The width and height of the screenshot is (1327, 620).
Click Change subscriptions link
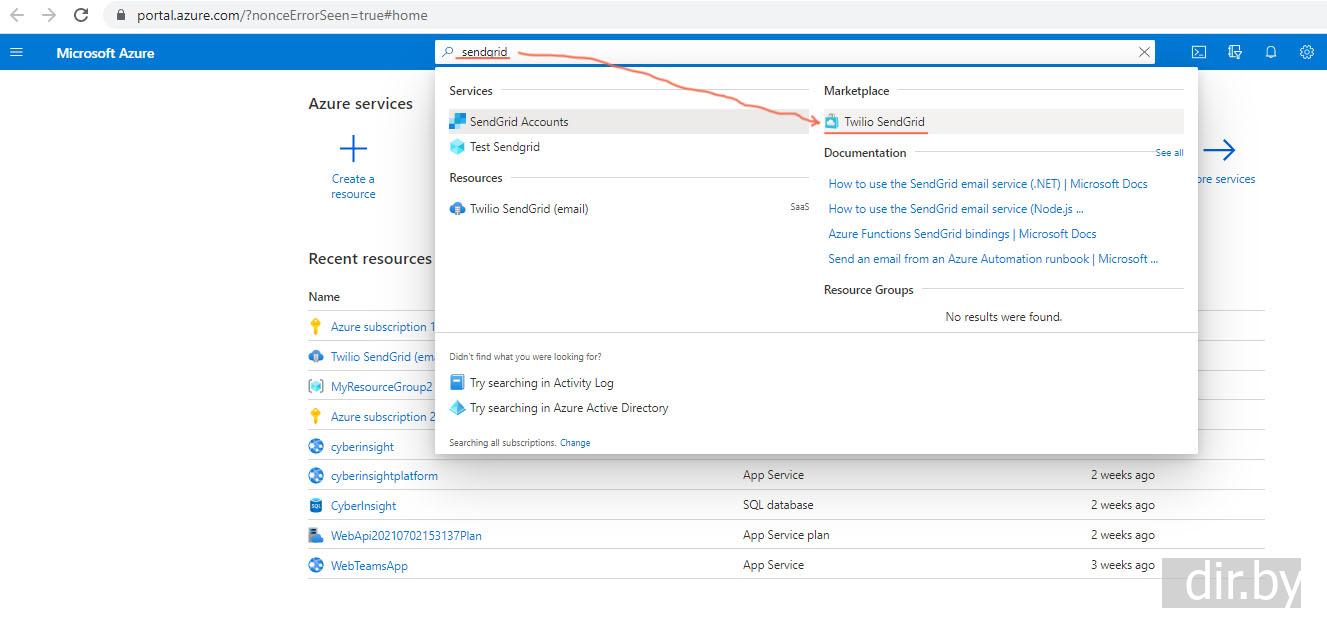click(x=575, y=443)
